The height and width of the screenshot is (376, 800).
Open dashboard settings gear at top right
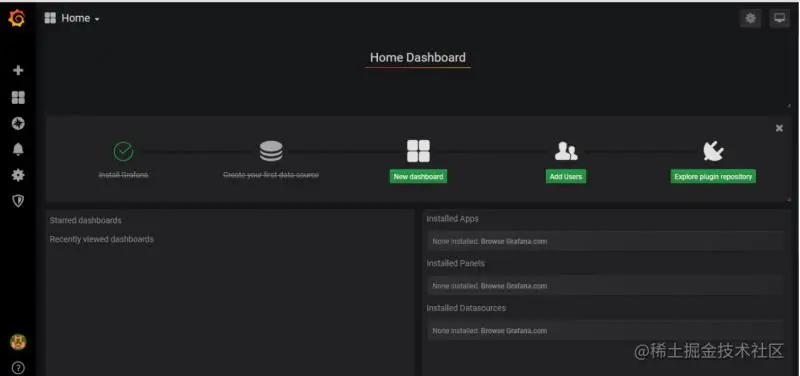750,18
